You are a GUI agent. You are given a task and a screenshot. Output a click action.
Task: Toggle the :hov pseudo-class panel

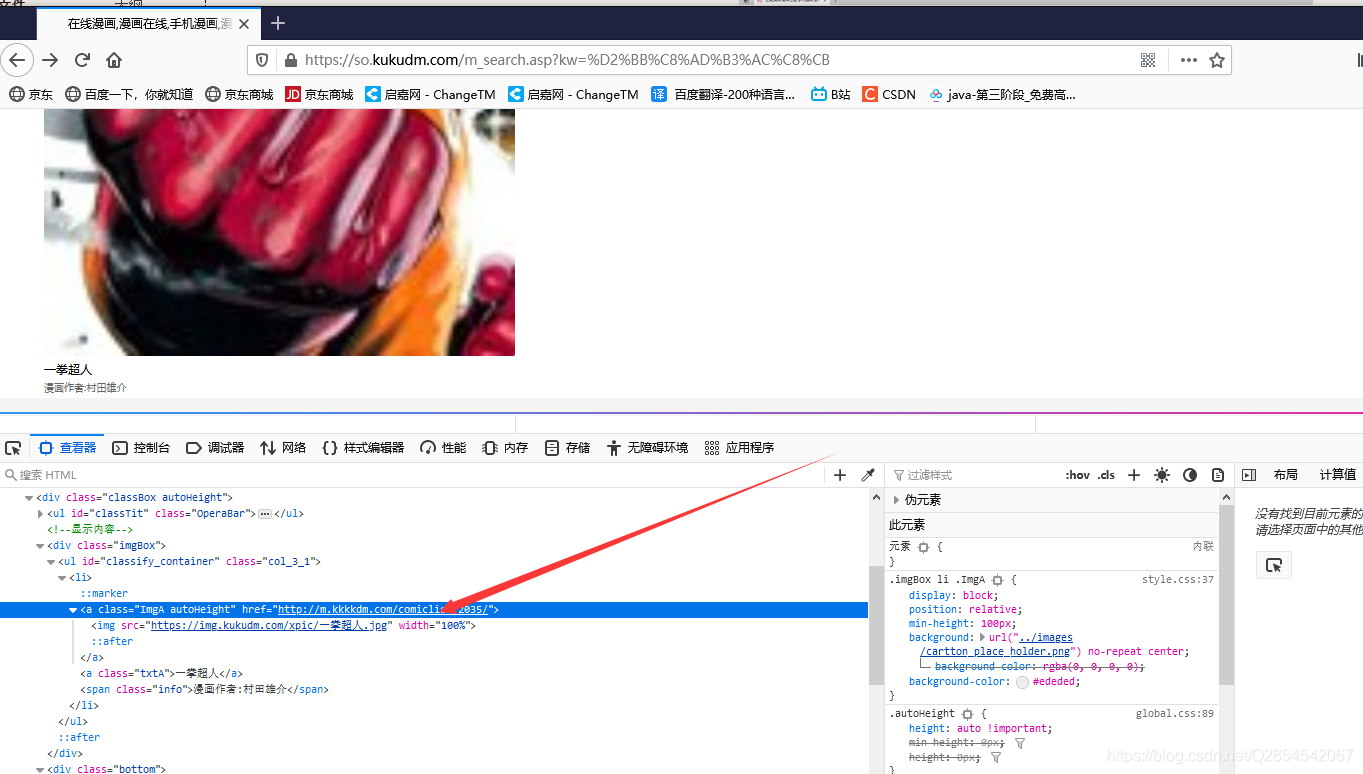tap(1077, 475)
